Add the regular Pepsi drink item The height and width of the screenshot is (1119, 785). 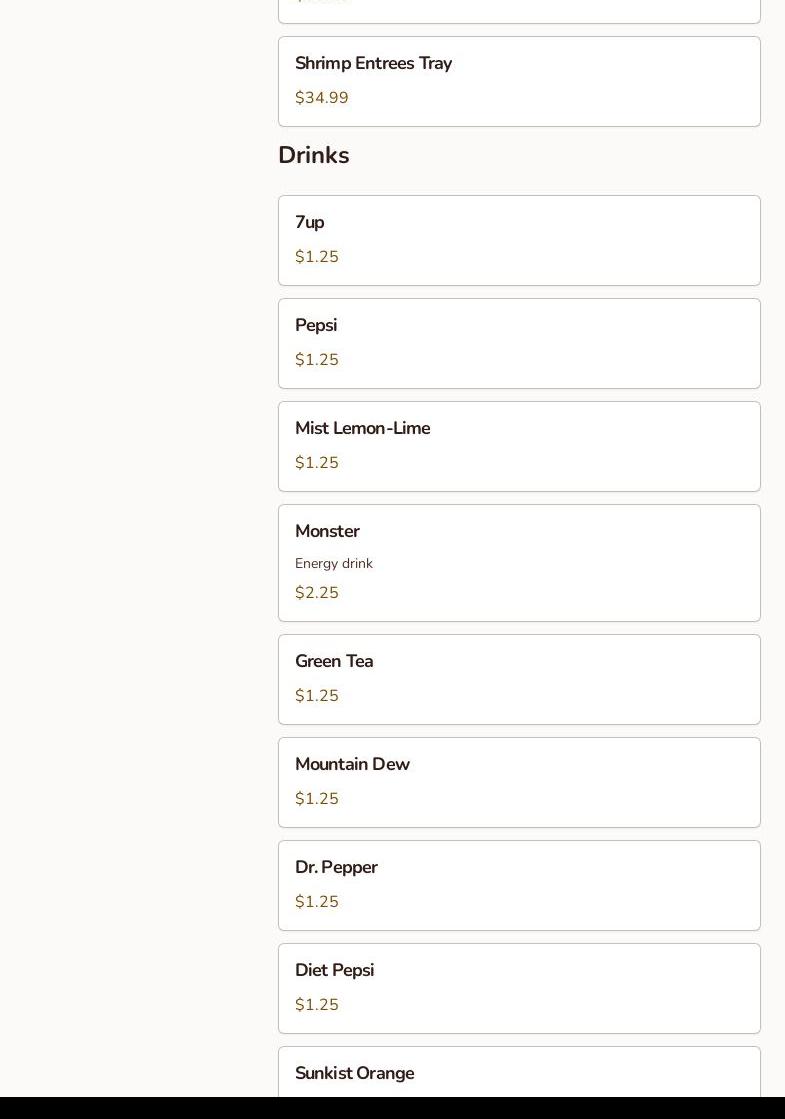[518, 343]
